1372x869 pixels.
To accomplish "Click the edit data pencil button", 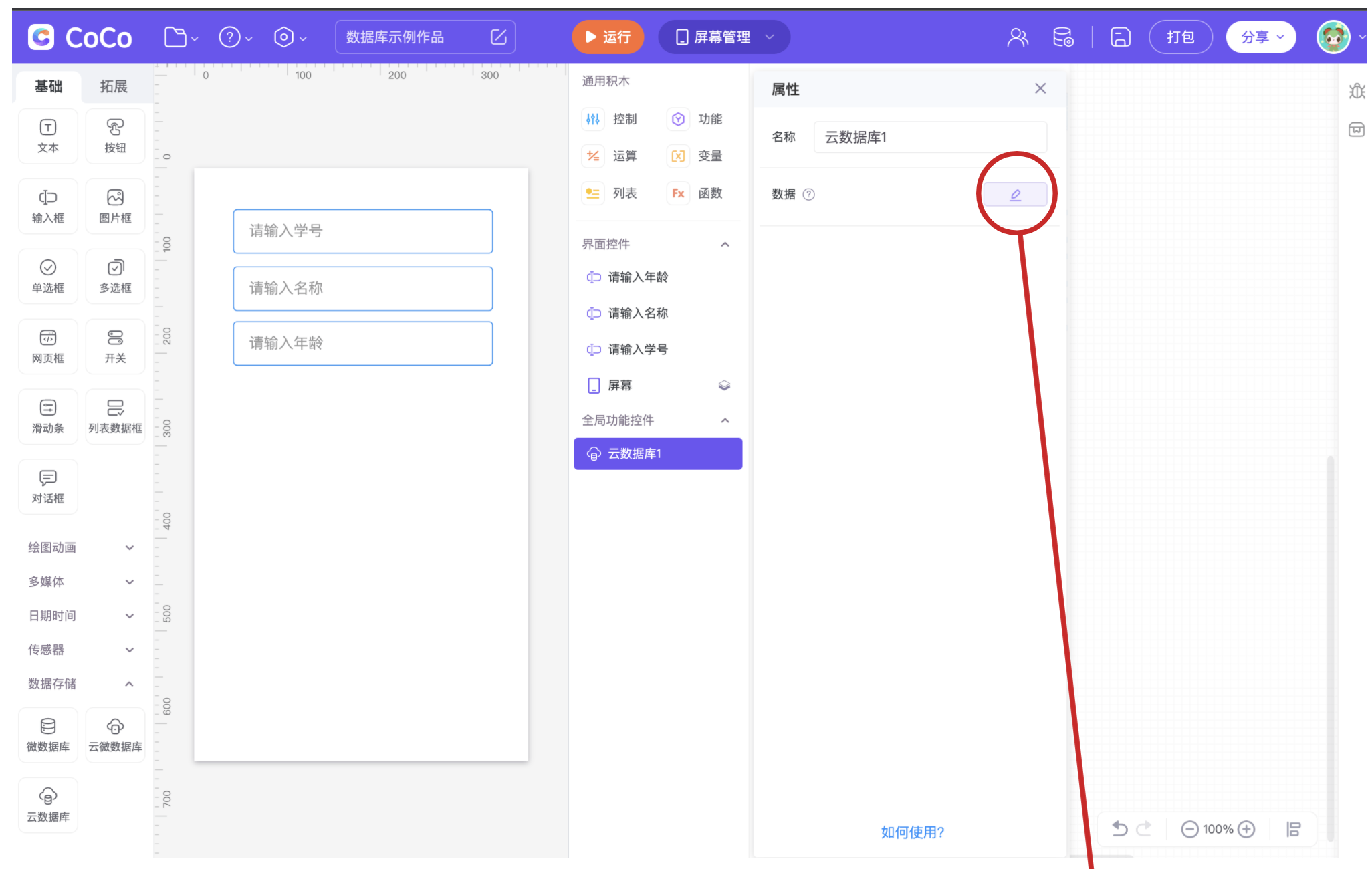I will (x=1014, y=195).
